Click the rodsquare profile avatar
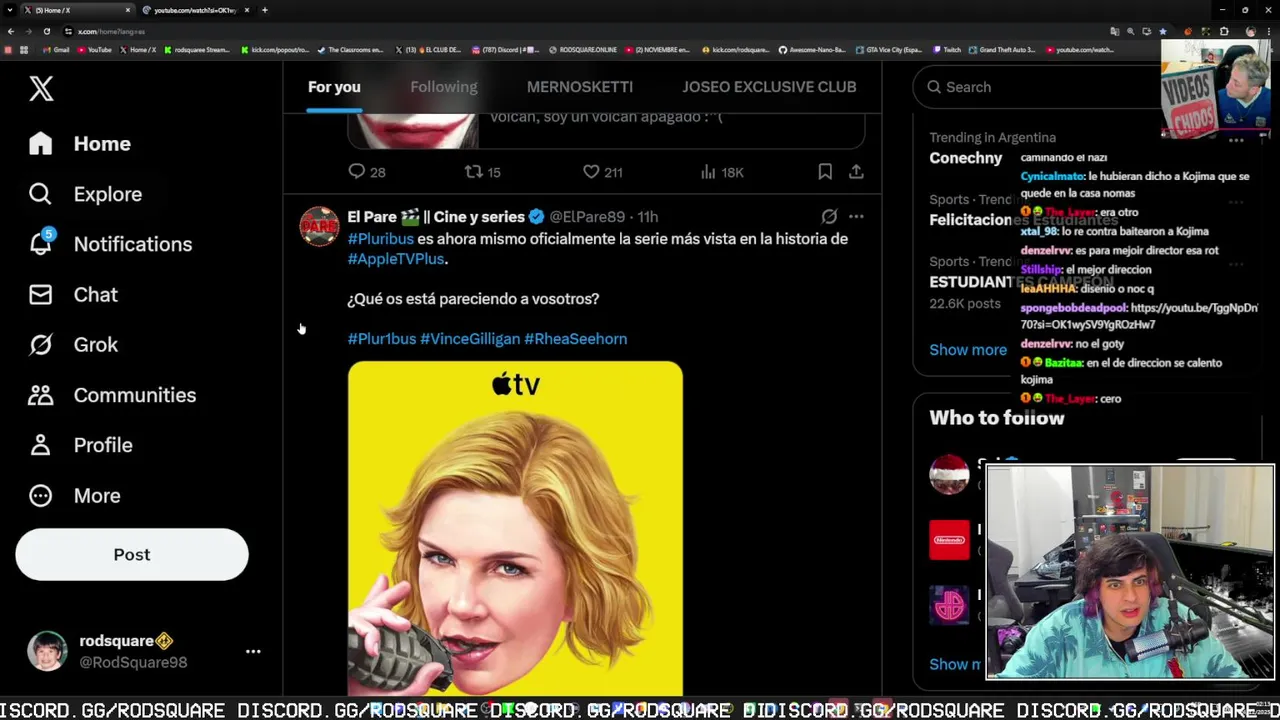This screenshot has width=1280, height=720. pos(47,651)
